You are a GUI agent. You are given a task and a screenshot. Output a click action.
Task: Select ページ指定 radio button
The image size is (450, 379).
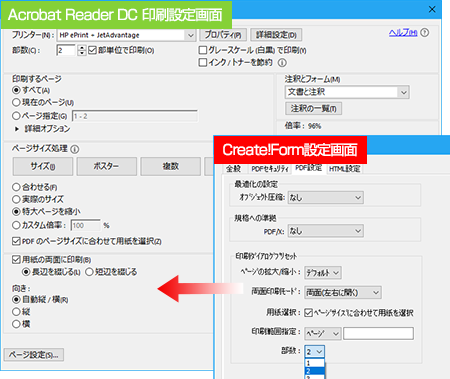point(16,116)
